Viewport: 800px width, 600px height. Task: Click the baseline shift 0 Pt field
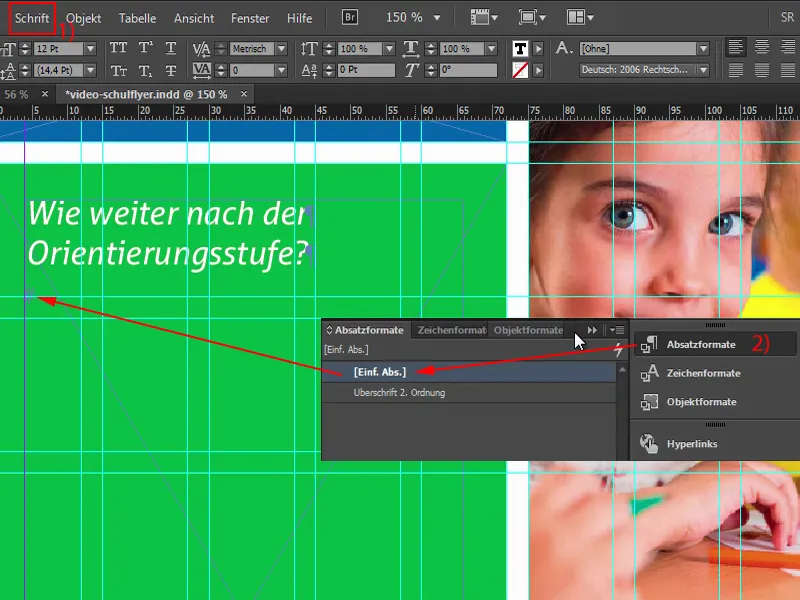click(x=366, y=70)
